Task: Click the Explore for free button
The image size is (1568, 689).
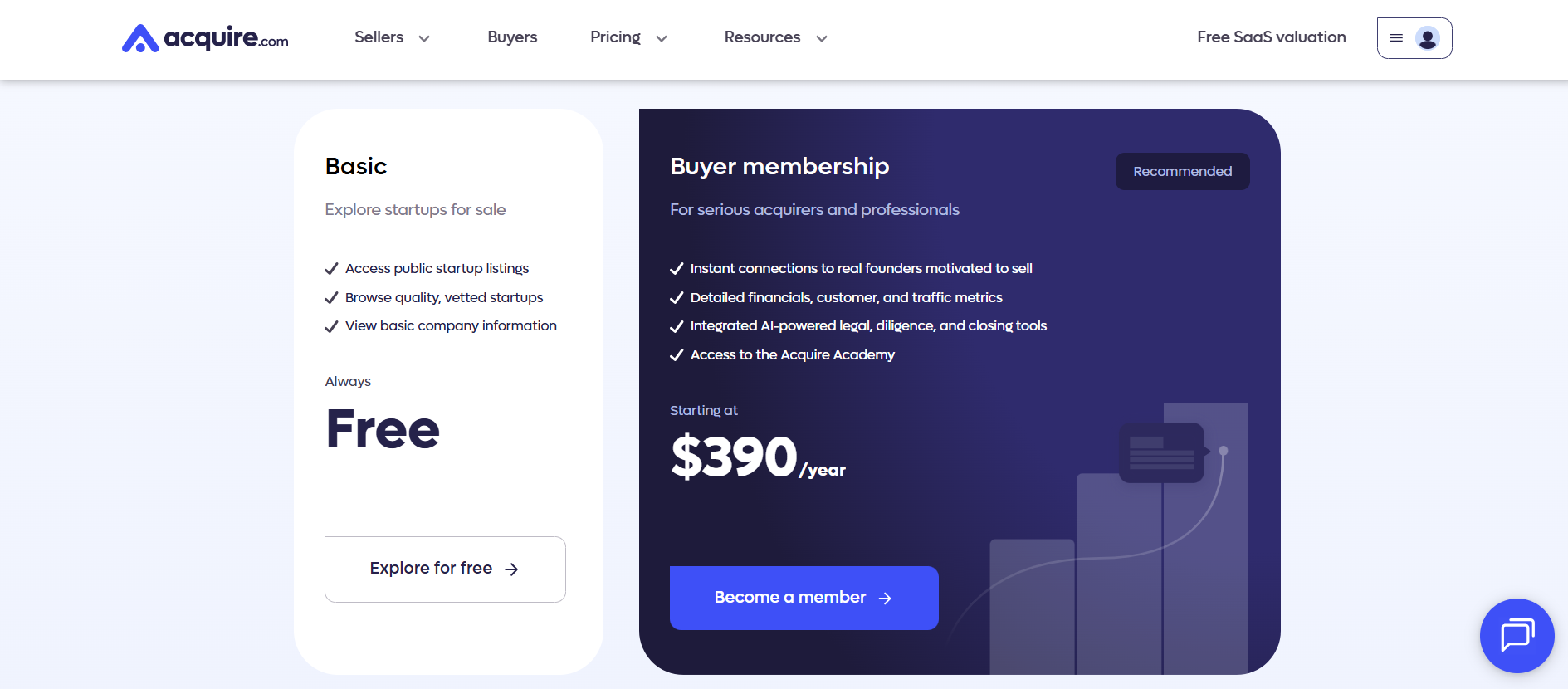Action: pyautogui.click(x=445, y=569)
